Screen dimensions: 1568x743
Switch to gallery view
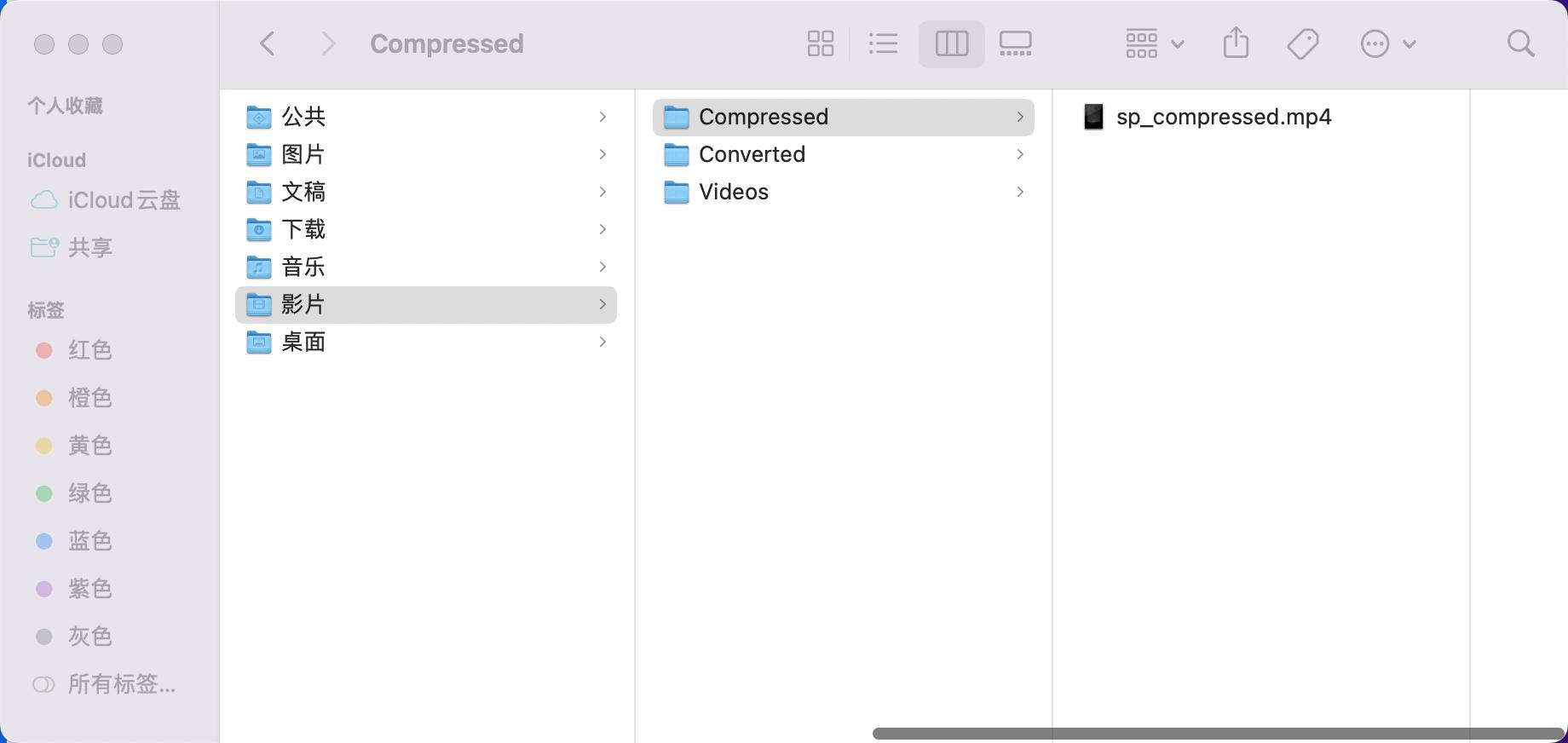pos(1015,43)
